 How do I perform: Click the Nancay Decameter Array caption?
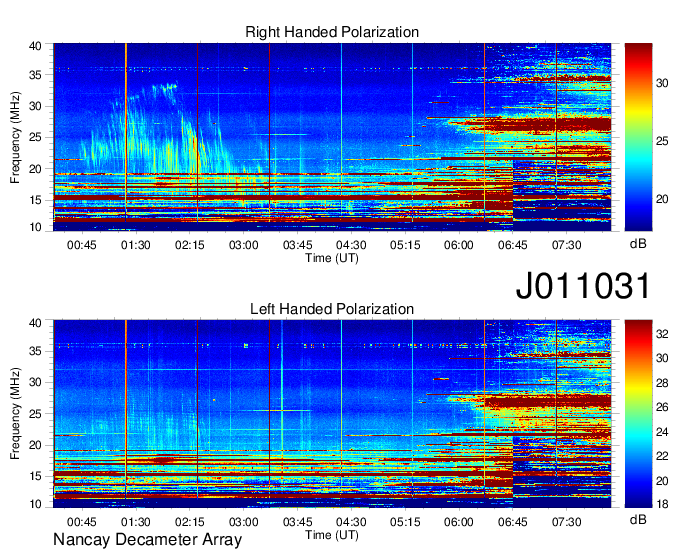click(147, 539)
